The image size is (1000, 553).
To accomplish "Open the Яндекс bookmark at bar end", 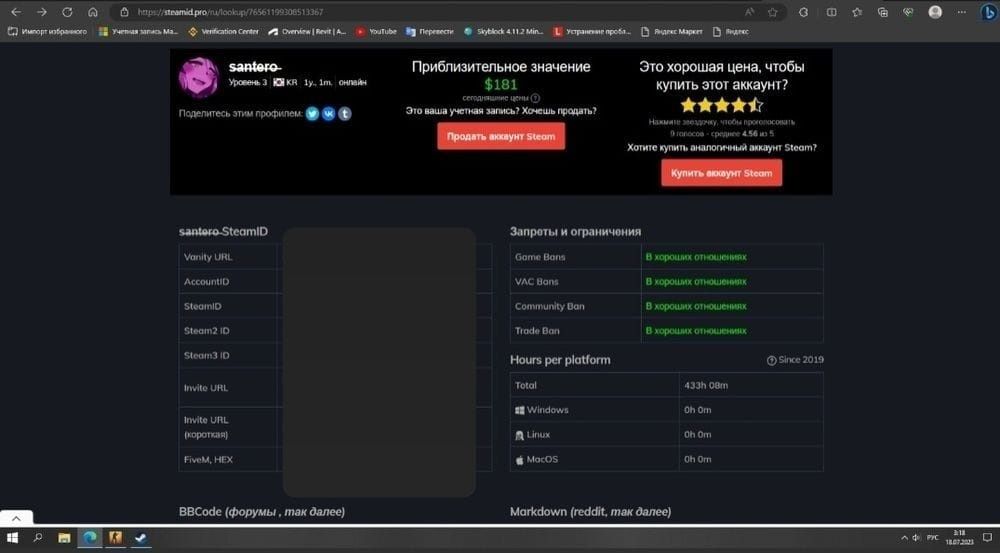I will (x=730, y=31).
